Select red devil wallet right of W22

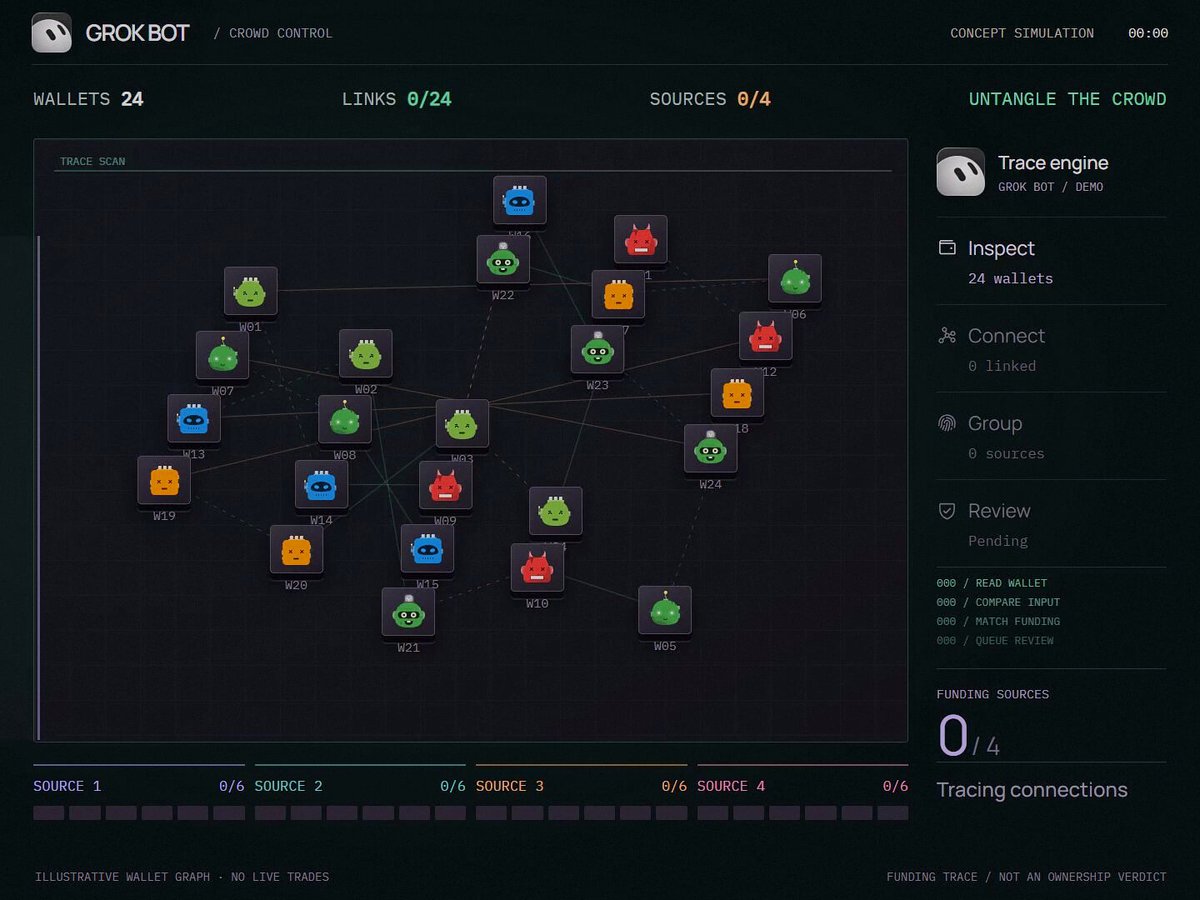640,240
